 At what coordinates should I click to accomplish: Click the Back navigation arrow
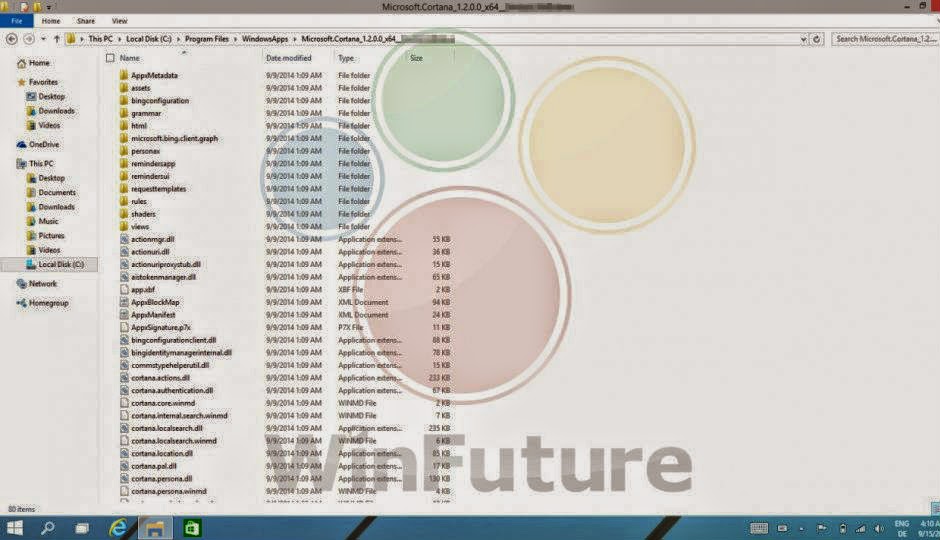11,39
